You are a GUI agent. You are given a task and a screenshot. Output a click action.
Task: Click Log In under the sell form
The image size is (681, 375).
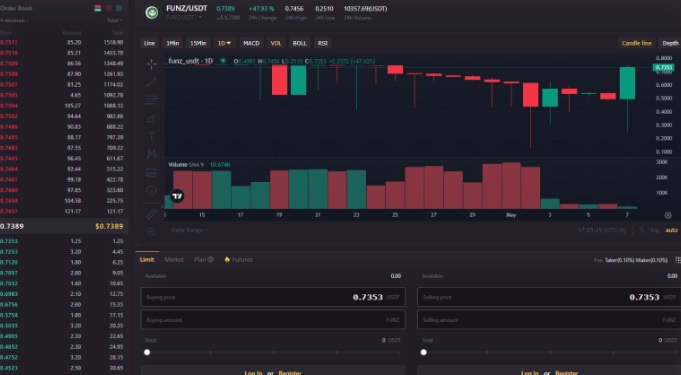[x=530, y=372]
